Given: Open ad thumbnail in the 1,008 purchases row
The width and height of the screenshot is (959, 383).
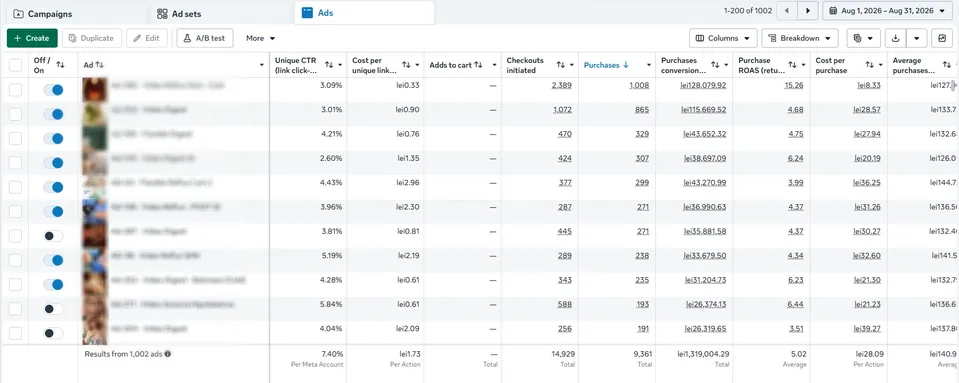Looking at the screenshot, I should (x=95, y=90).
